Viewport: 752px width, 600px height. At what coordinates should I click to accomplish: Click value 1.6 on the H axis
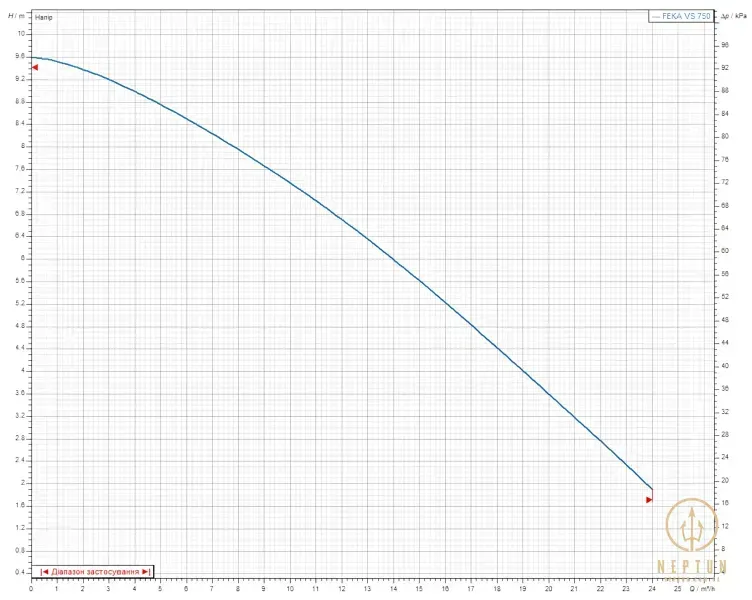coord(20,506)
